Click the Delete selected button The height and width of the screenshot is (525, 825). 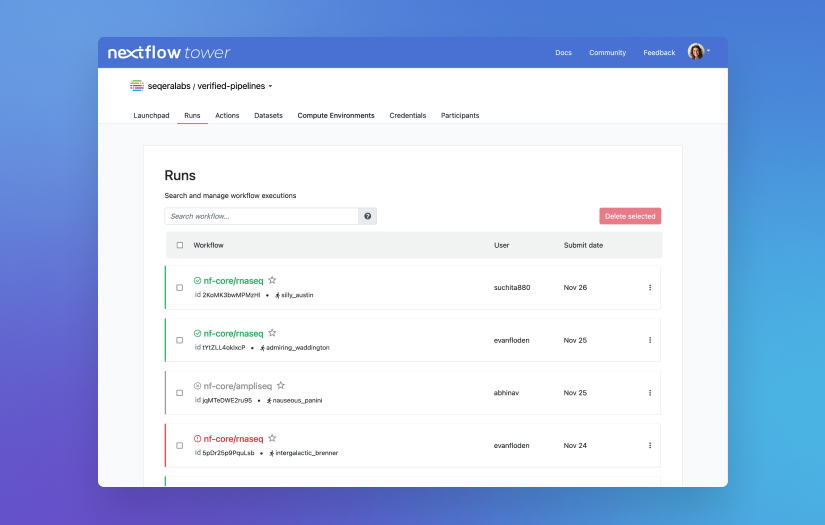(630, 216)
